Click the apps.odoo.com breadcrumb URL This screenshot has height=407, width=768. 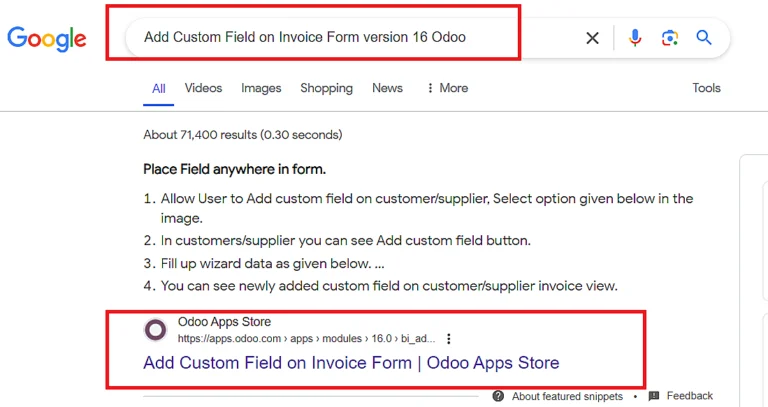click(306, 338)
